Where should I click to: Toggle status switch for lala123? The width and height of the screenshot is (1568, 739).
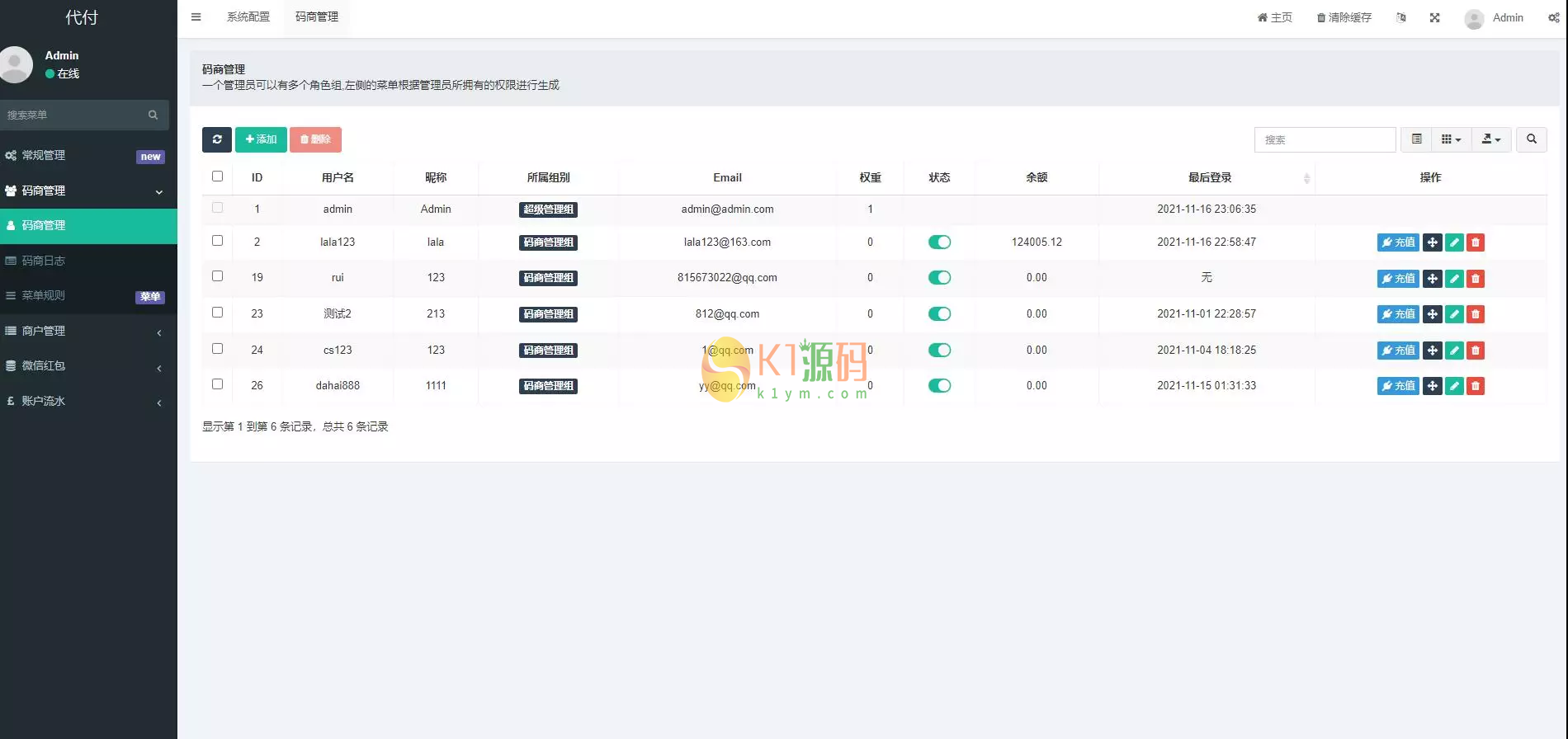(939, 242)
